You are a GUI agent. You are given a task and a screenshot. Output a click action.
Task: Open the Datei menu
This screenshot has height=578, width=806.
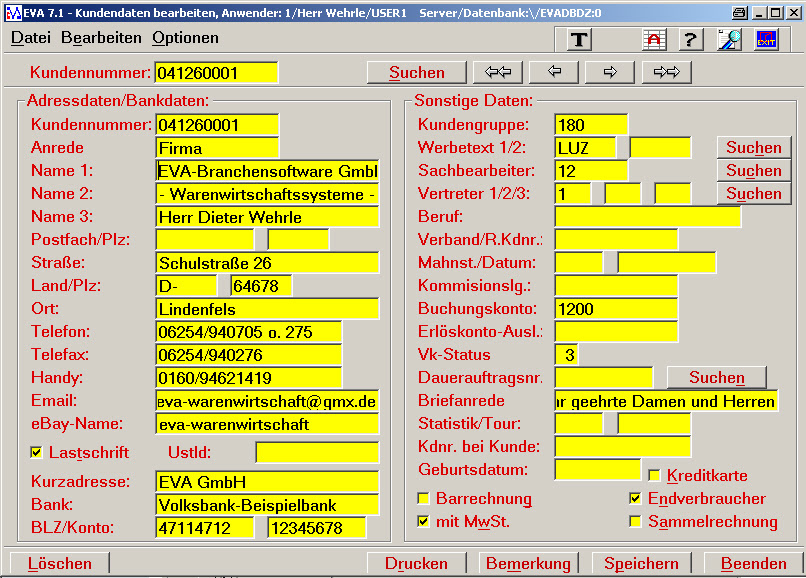coord(31,38)
